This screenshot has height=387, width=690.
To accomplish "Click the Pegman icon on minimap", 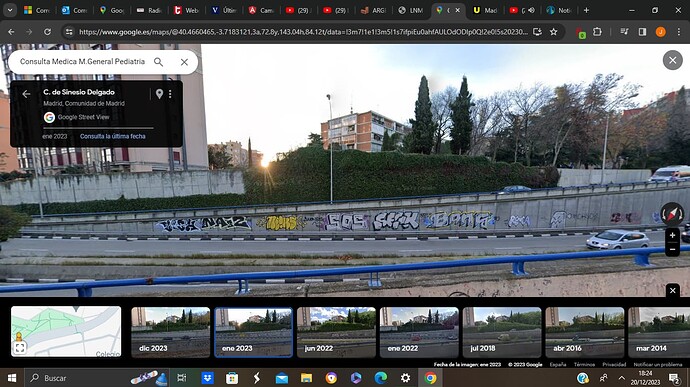I will 19,337.
